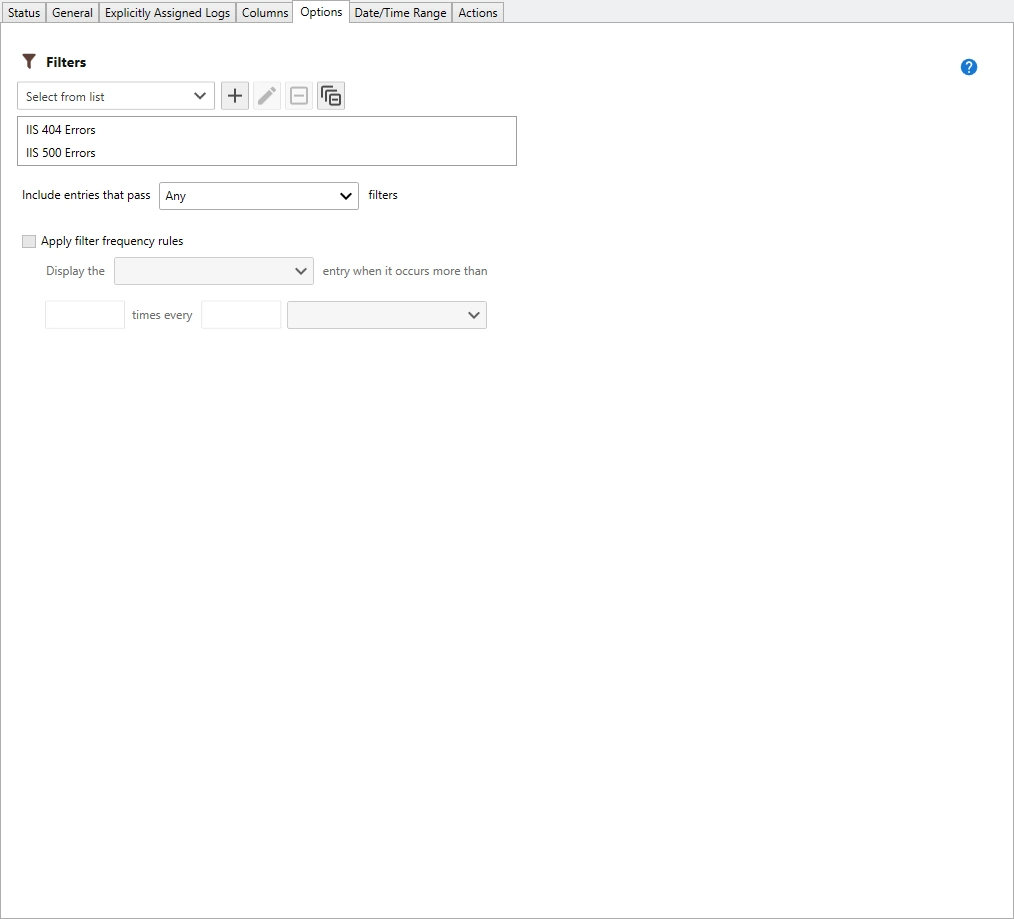
Task: Go to the Columns tab
Action: (265, 13)
